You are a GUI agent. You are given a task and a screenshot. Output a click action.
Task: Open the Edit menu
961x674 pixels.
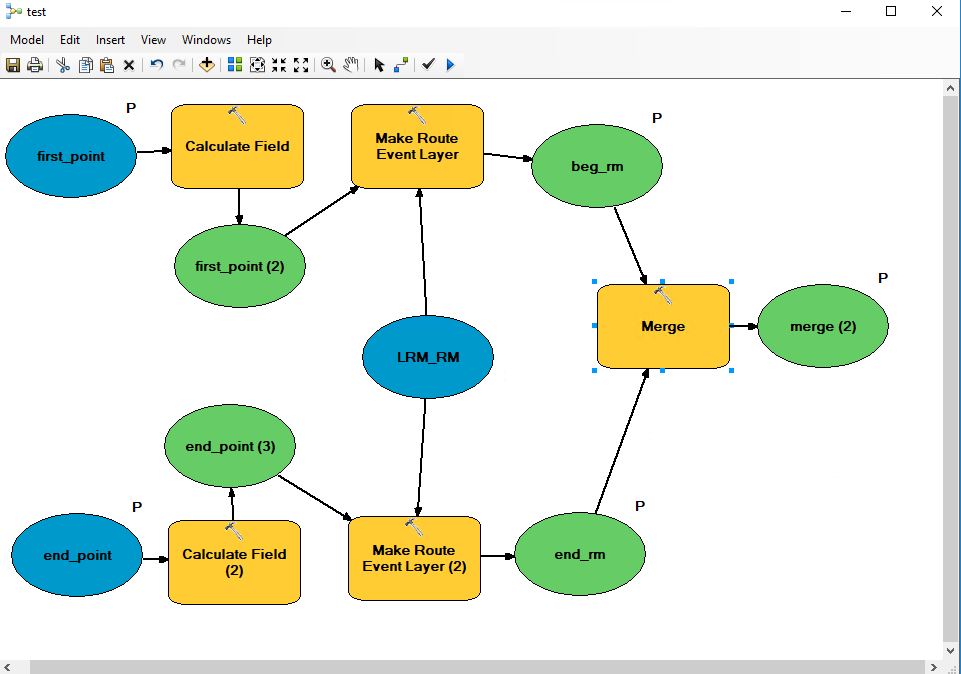coord(70,40)
